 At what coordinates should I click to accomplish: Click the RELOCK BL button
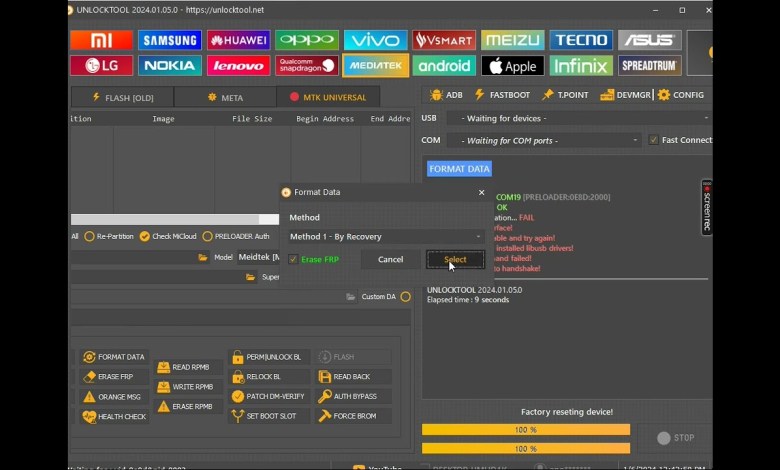(x=269, y=377)
